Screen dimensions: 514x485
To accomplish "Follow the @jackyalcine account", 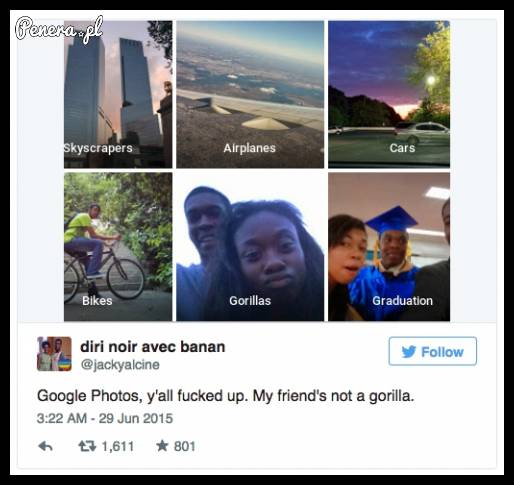I will coord(433,351).
